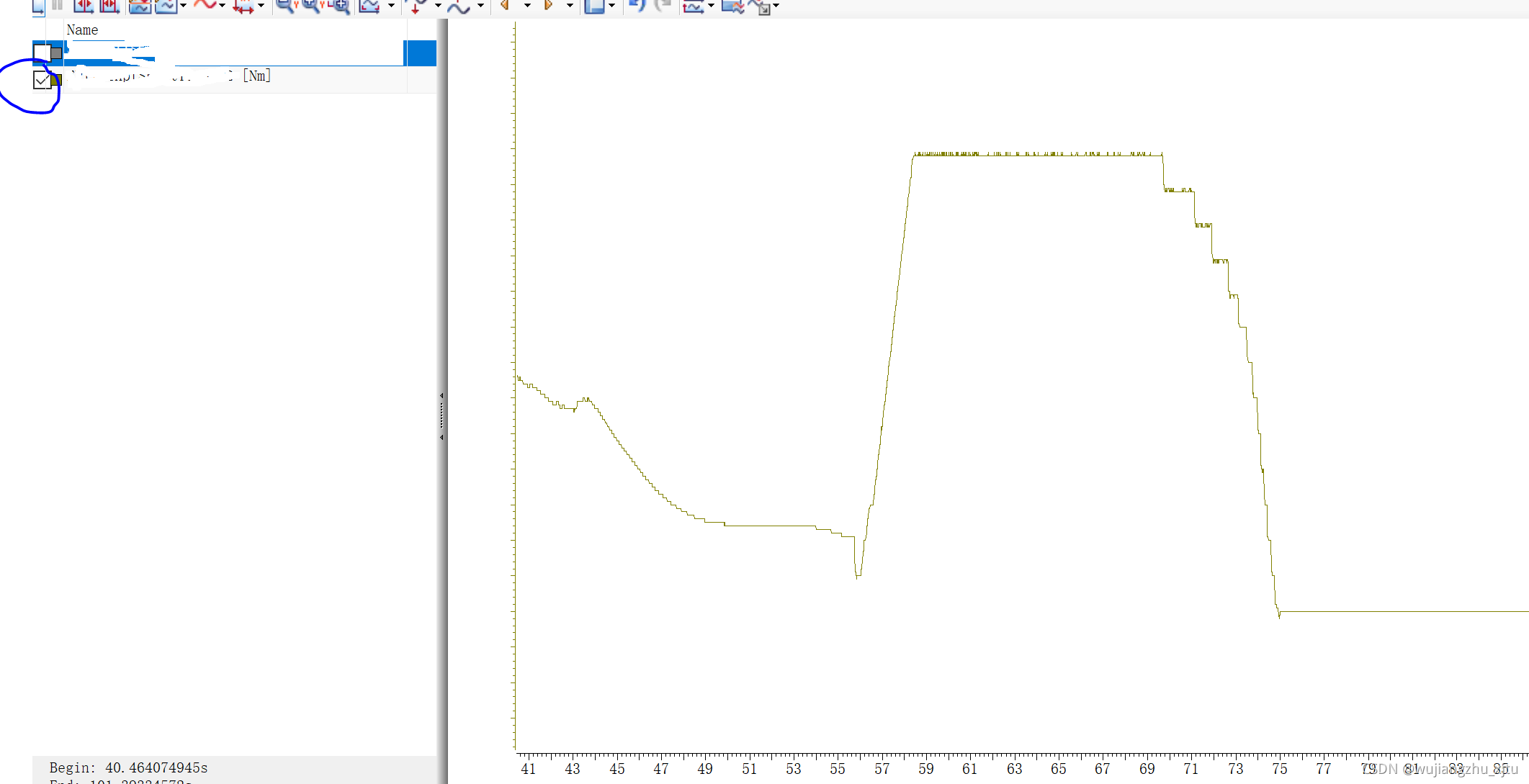
Task: Click the right orange marker arrow icon
Action: pos(548,6)
